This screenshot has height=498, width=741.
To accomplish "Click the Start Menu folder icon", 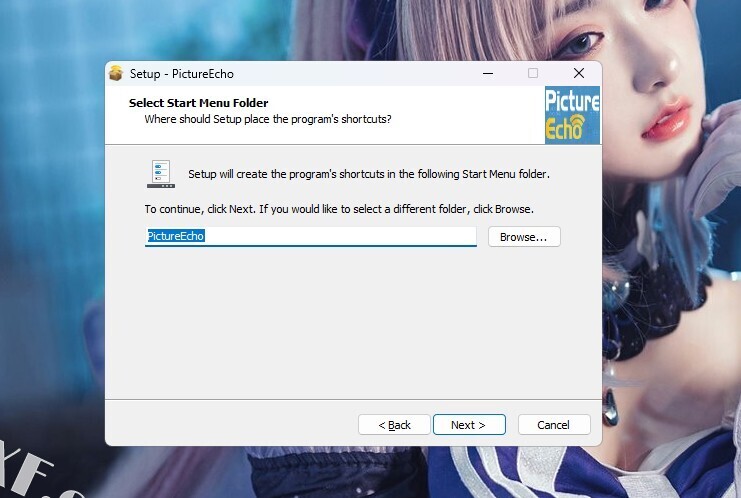I will [161, 173].
